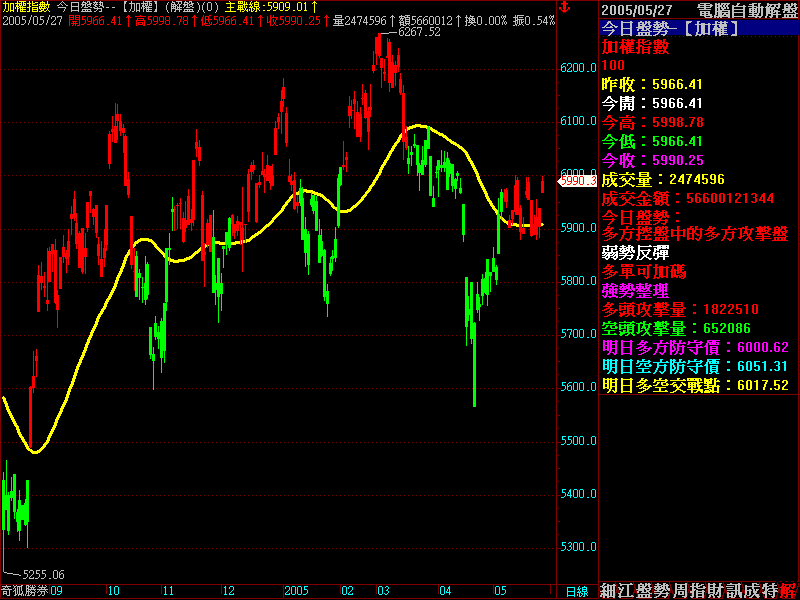Click the 6267.52 high price label
This screenshot has width=800, height=600.
(x=419, y=32)
